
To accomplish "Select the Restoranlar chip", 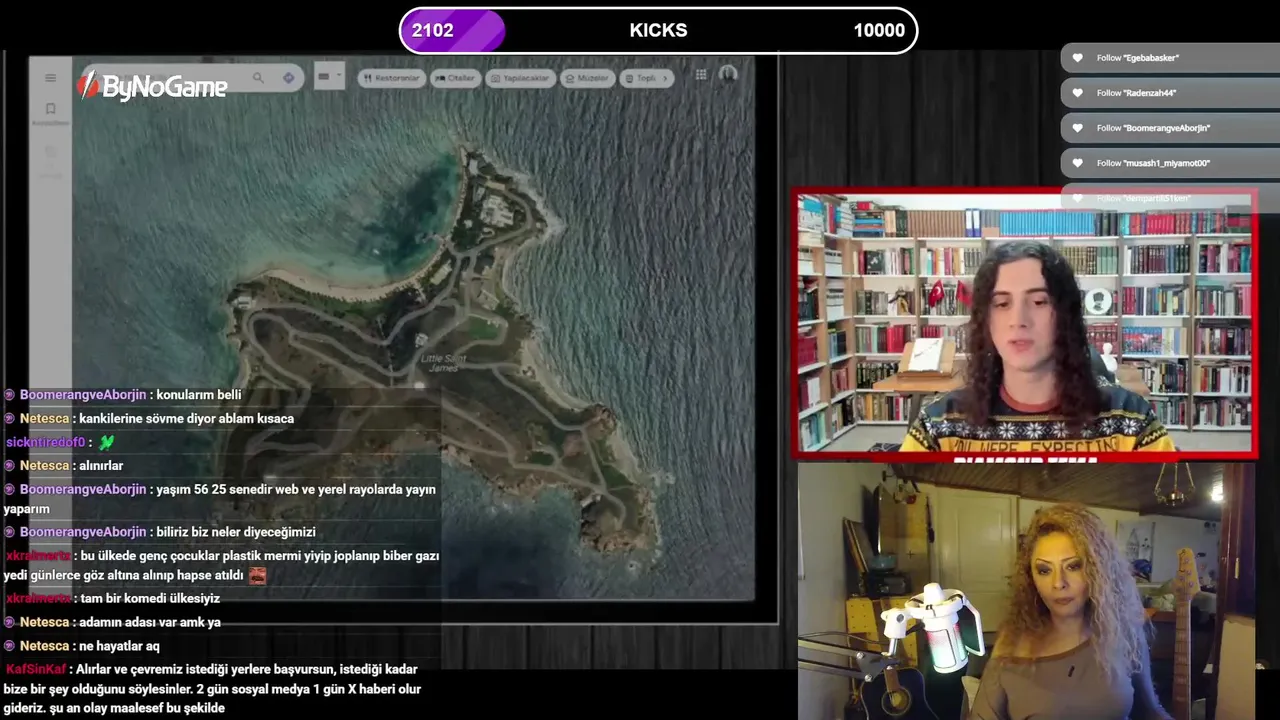I will (x=391, y=78).
